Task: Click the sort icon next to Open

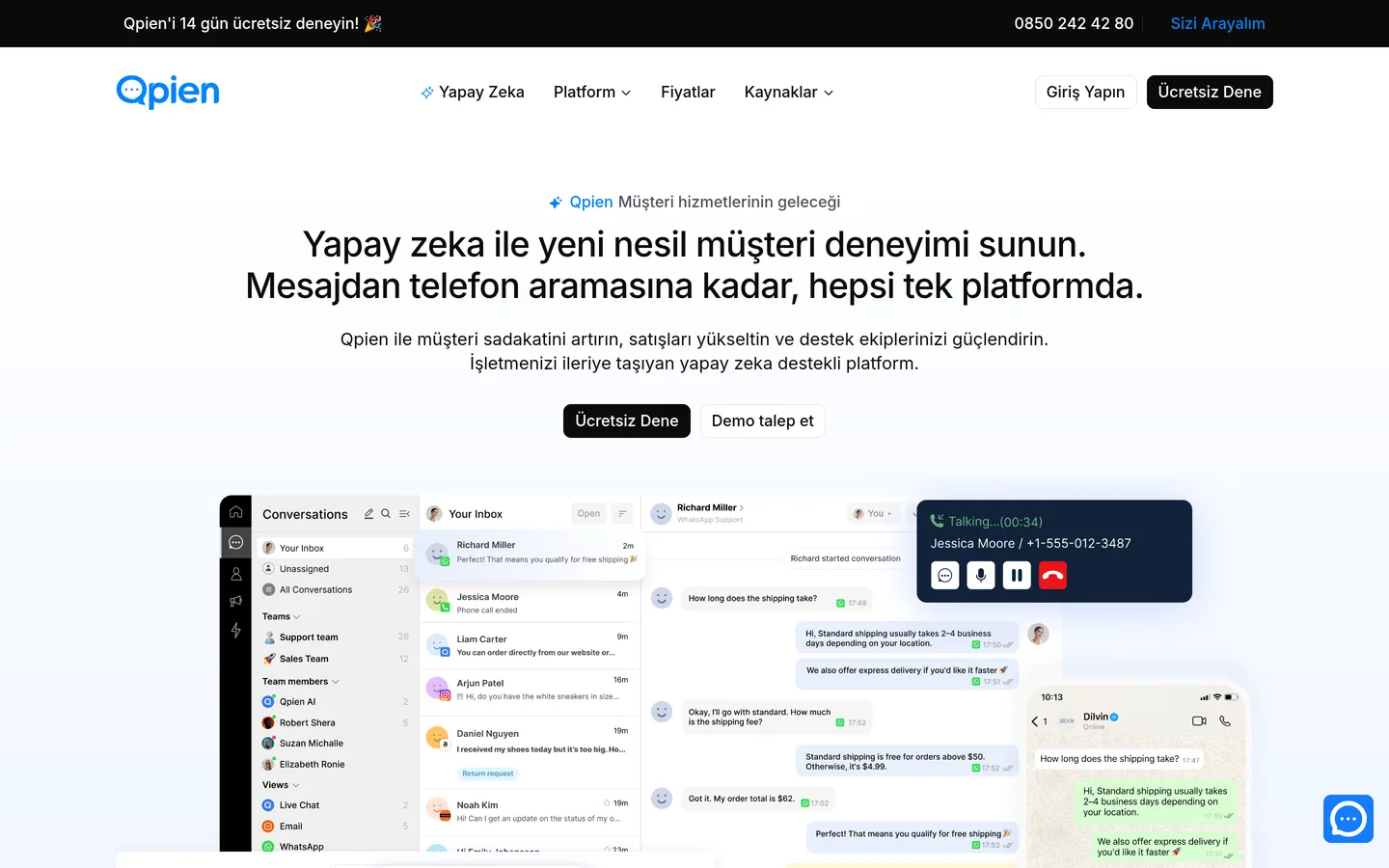Action: tap(622, 513)
